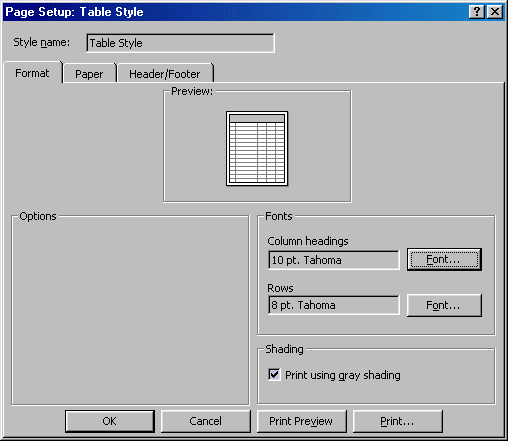Switch to the Format tab

click(32, 73)
